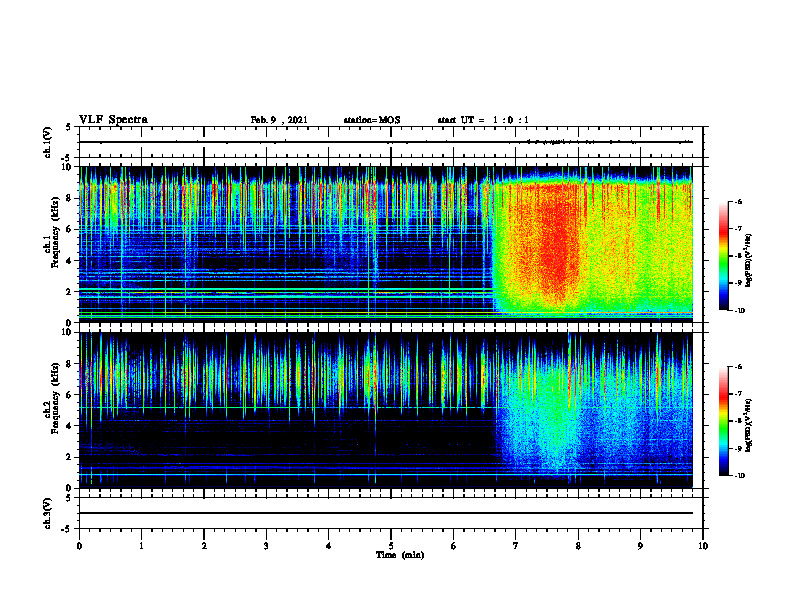The width and height of the screenshot is (792, 612).
Task: Click the ch.3 voltage waveform trace
Action: point(386,513)
